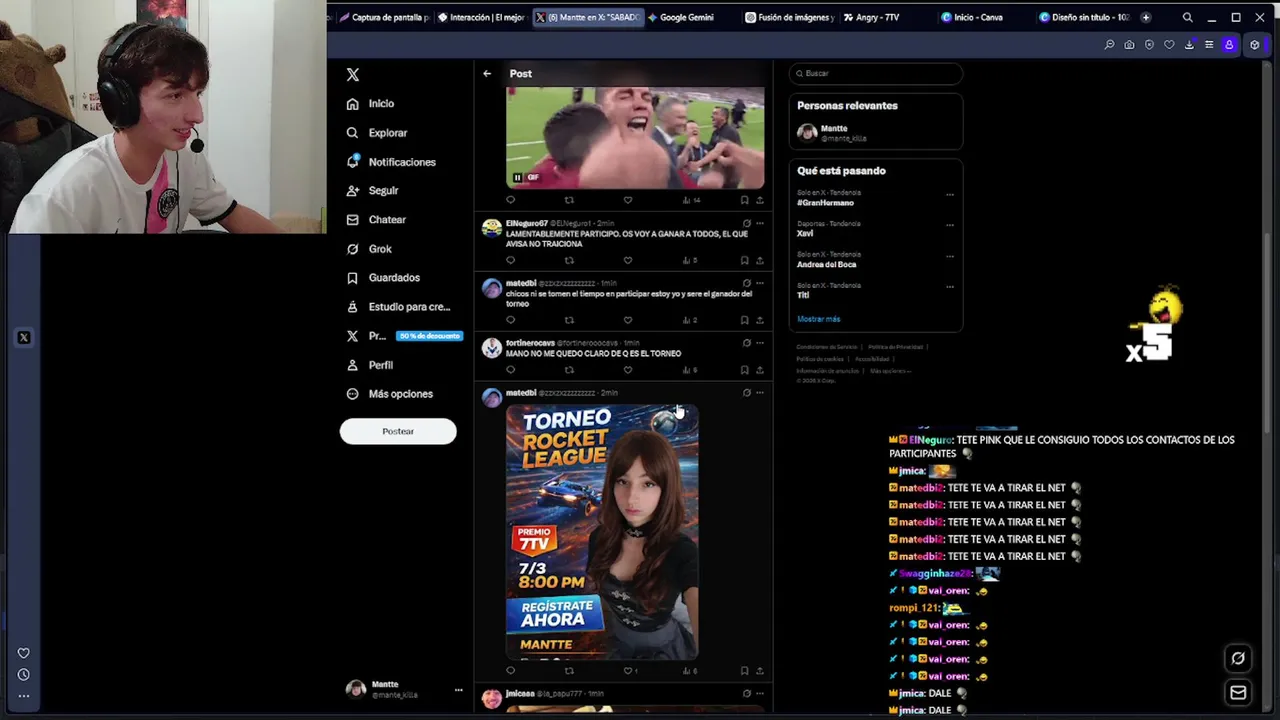Viewport: 1280px width, 720px height.
Task: Repost the GIF post
Action: pyautogui.click(x=569, y=200)
